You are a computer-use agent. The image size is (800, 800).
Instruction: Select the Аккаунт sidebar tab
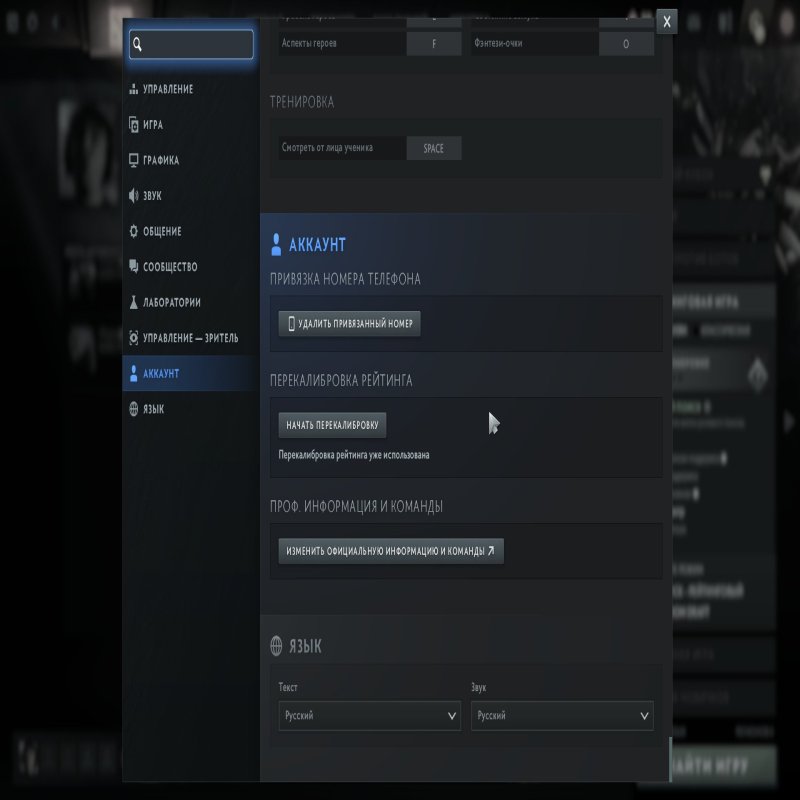pyautogui.click(x=160, y=373)
